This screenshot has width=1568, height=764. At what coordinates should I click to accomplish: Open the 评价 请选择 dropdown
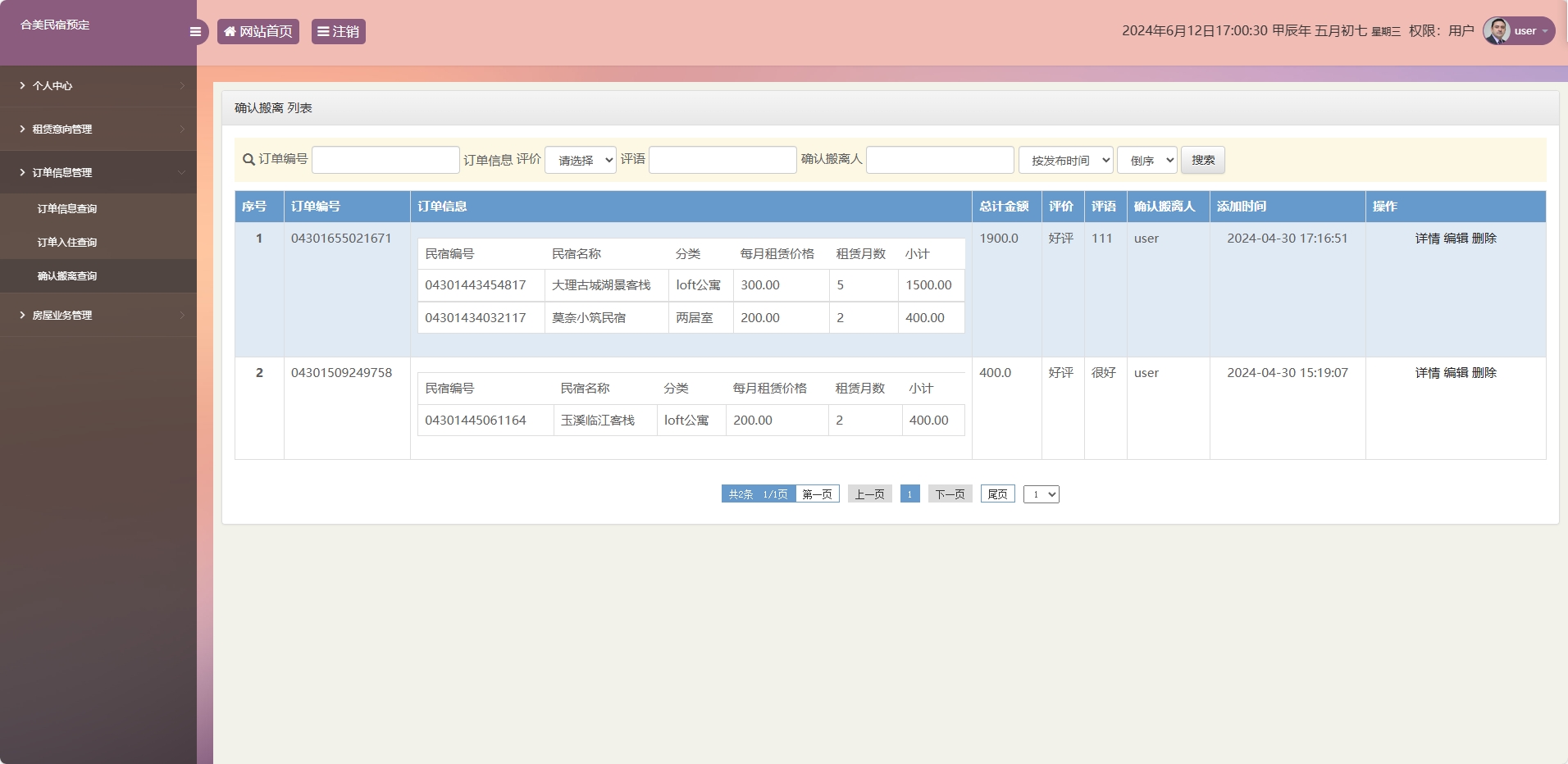click(580, 160)
